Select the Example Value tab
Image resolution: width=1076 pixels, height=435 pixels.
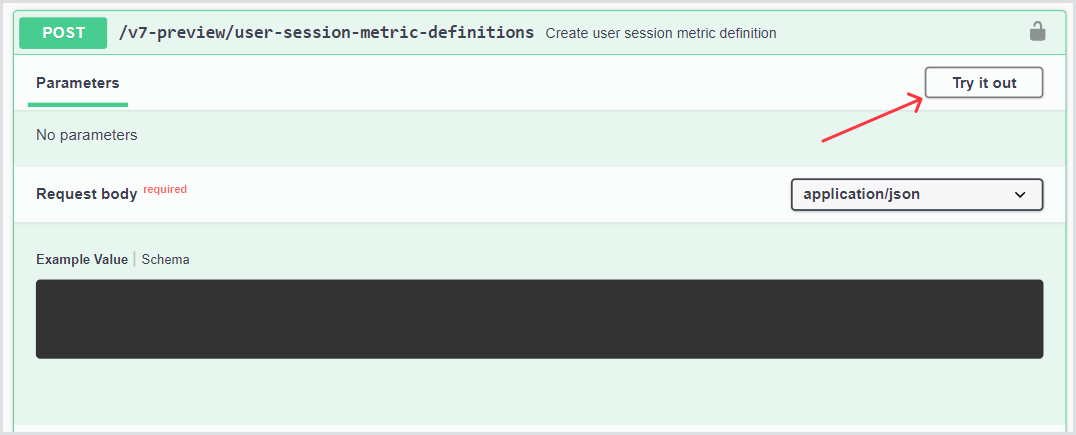[82, 259]
